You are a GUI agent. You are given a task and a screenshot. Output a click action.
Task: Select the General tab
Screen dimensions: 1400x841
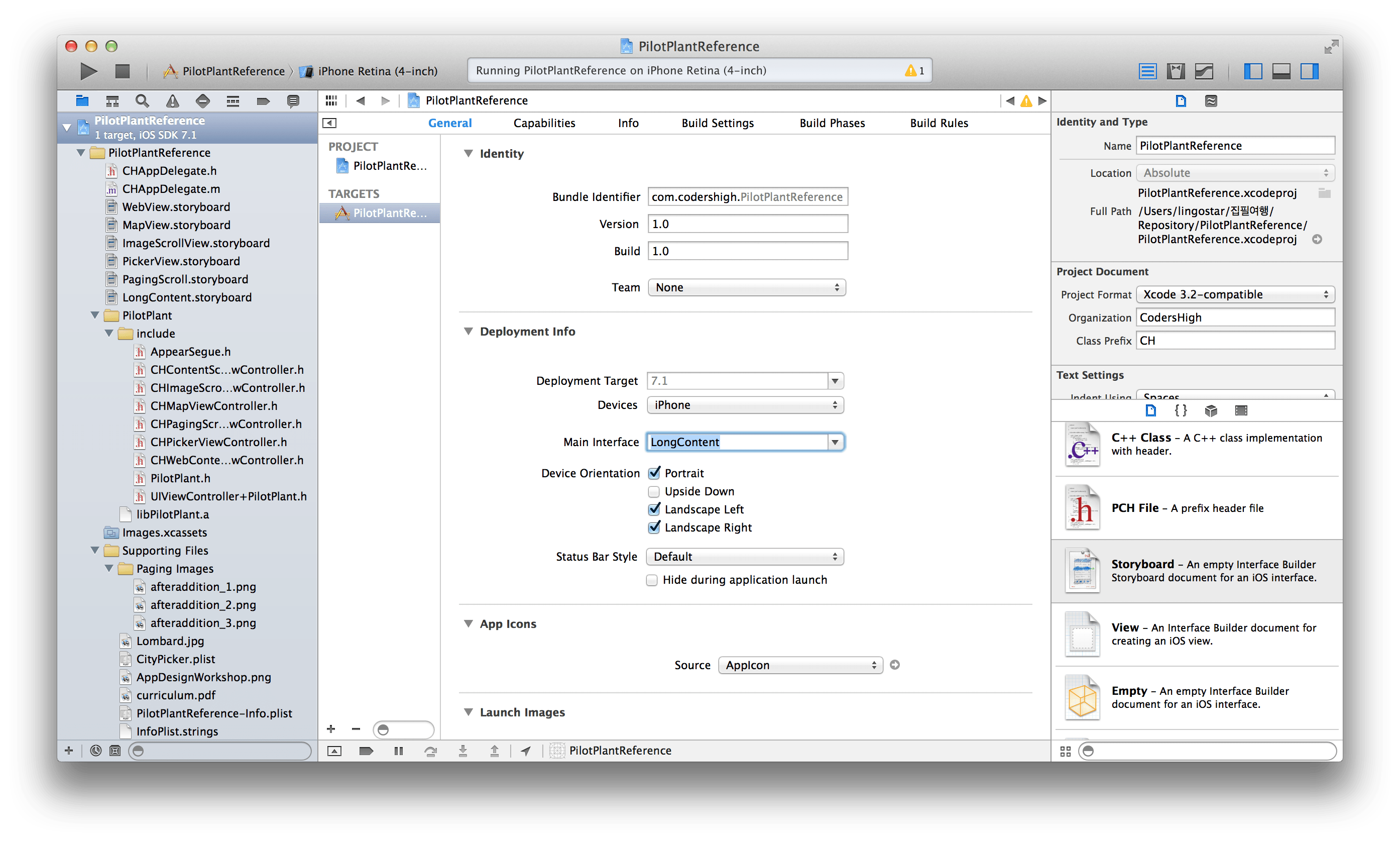[449, 123]
